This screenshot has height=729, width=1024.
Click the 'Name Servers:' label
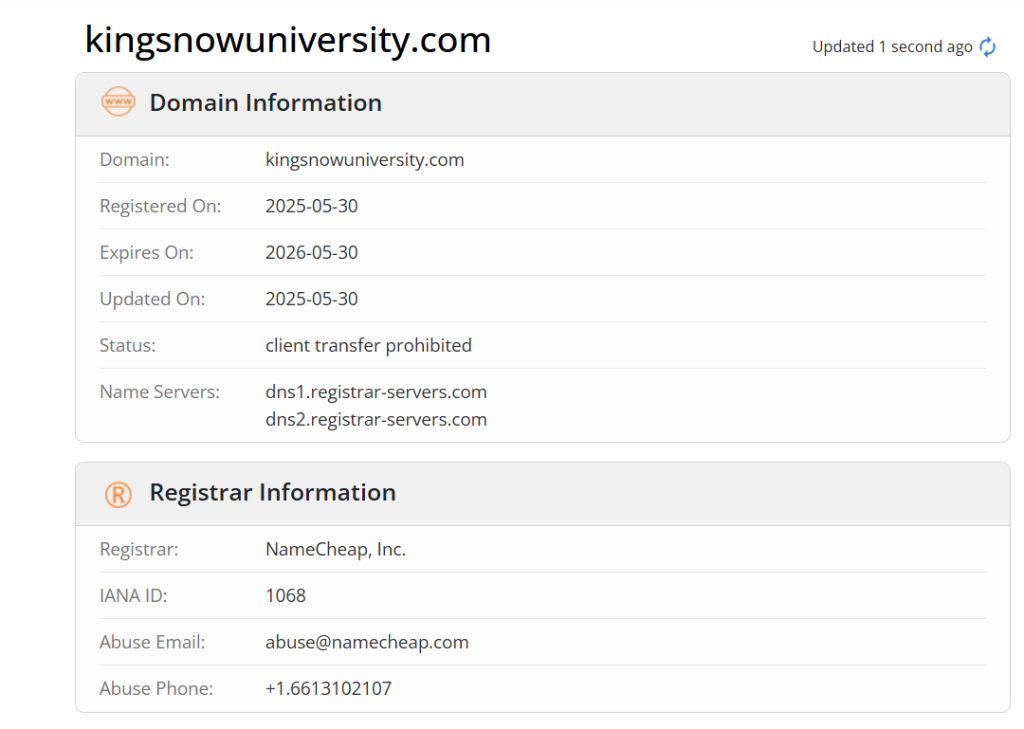pos(159,392)
